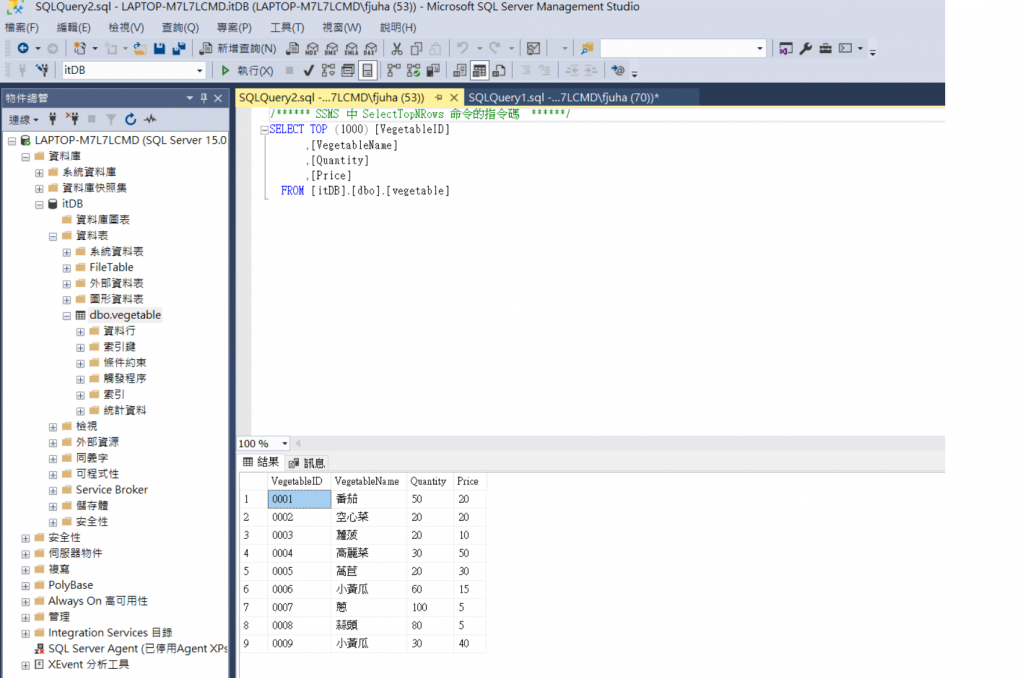
Task: Click Object Explorer activity monitor icon
Action: pos(150,119)
